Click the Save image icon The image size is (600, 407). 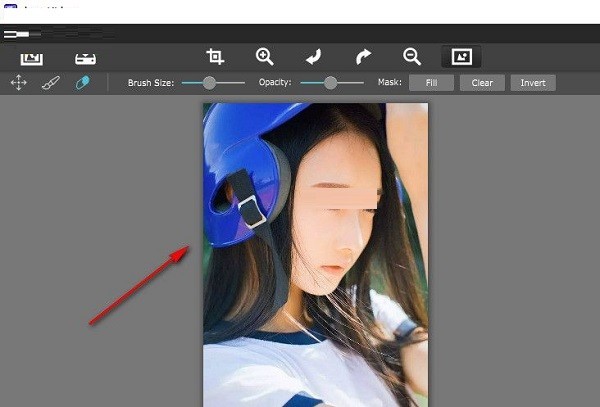pyautogui.click(x=32, y=58)
